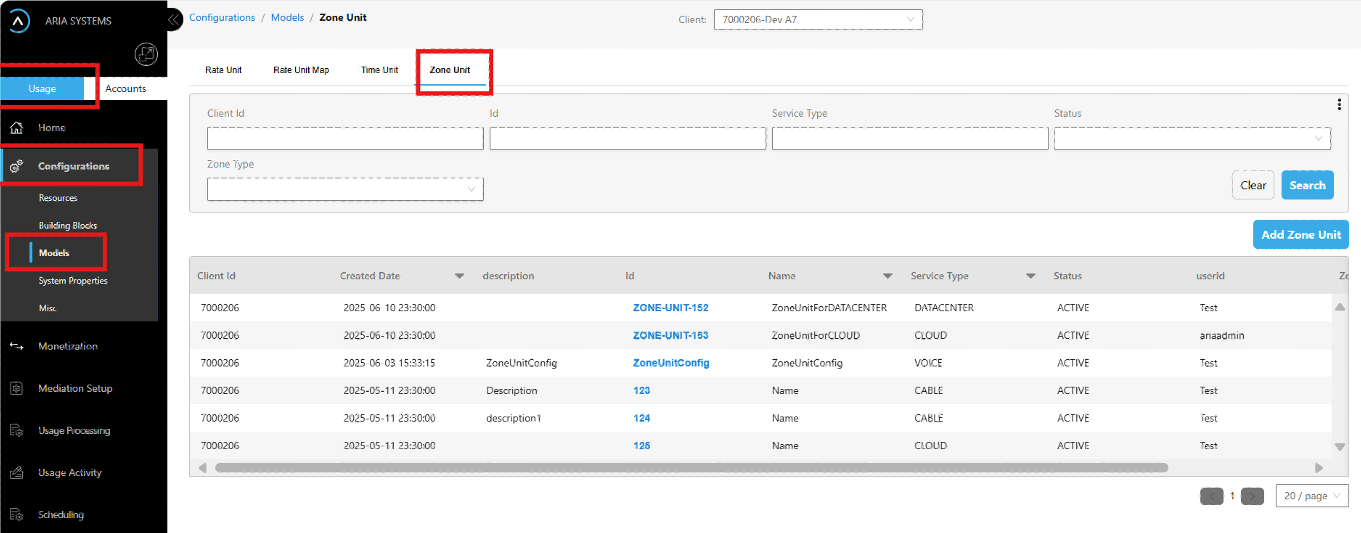
Task: Switch to the Rate Unit Map tab
Action: (x=301, y=70)
